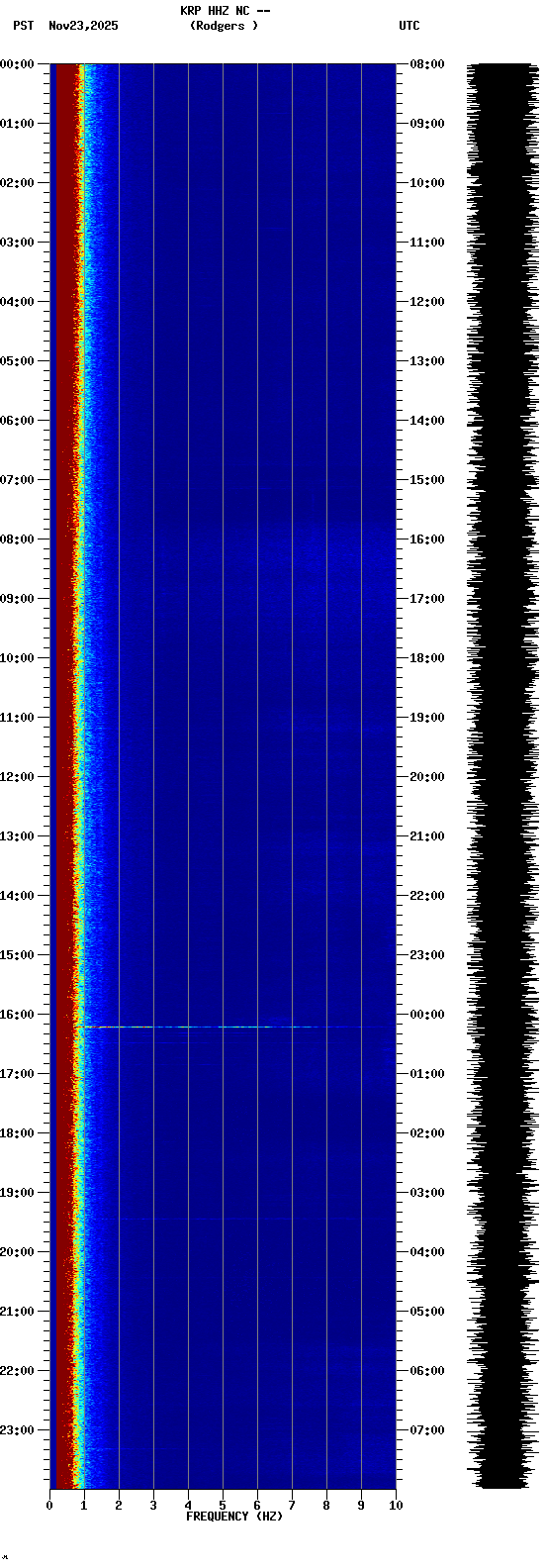546x1568 pixels.
Task: Click the '10' frequency tick label
Action: click(396, 1507)
